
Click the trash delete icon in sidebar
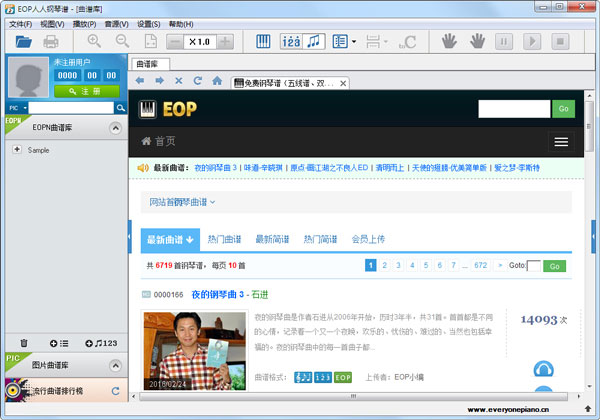click(23, 343)
